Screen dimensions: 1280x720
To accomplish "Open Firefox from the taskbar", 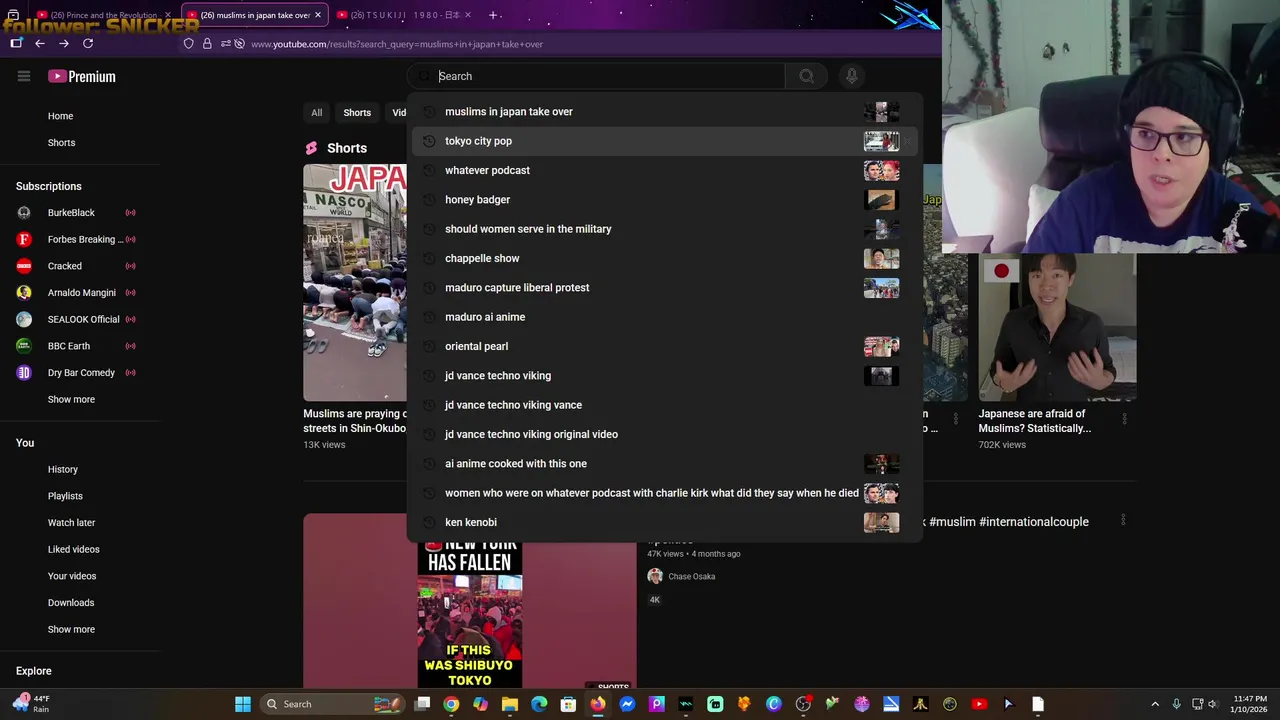I will (x=598, y=704).
